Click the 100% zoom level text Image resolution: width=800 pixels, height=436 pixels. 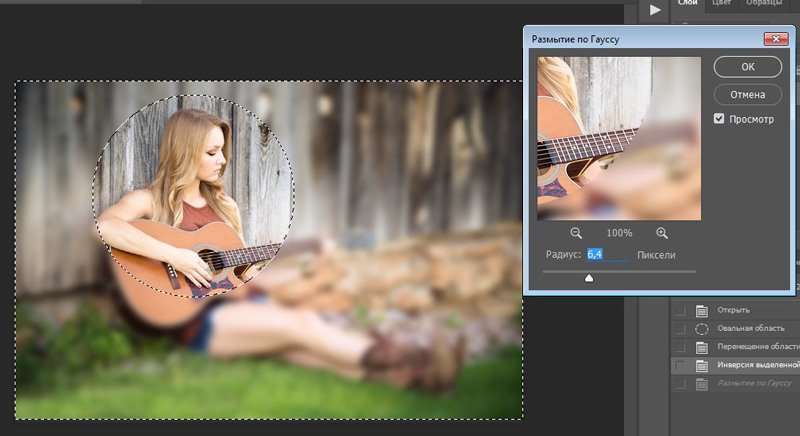tap(619, 233)
